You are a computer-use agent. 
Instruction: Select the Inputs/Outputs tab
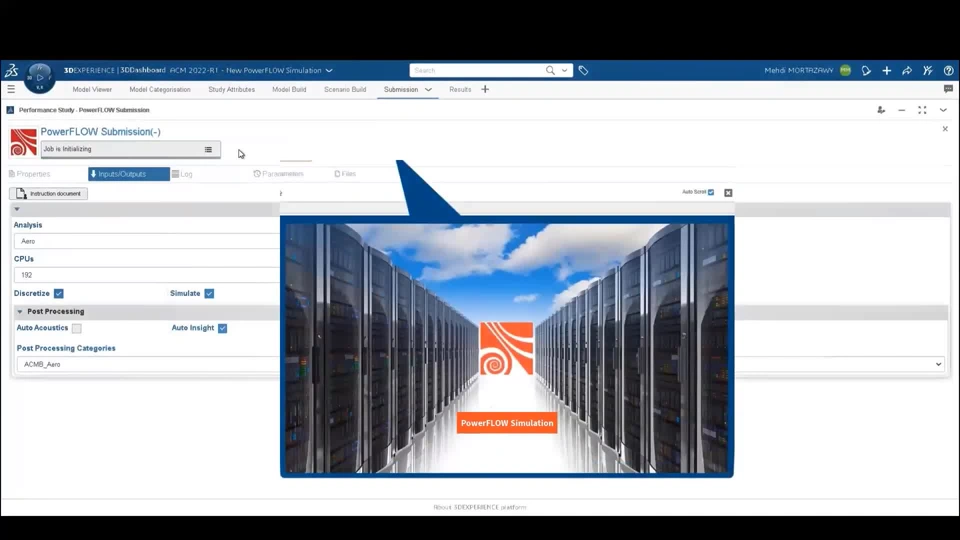tap(129, 174)
